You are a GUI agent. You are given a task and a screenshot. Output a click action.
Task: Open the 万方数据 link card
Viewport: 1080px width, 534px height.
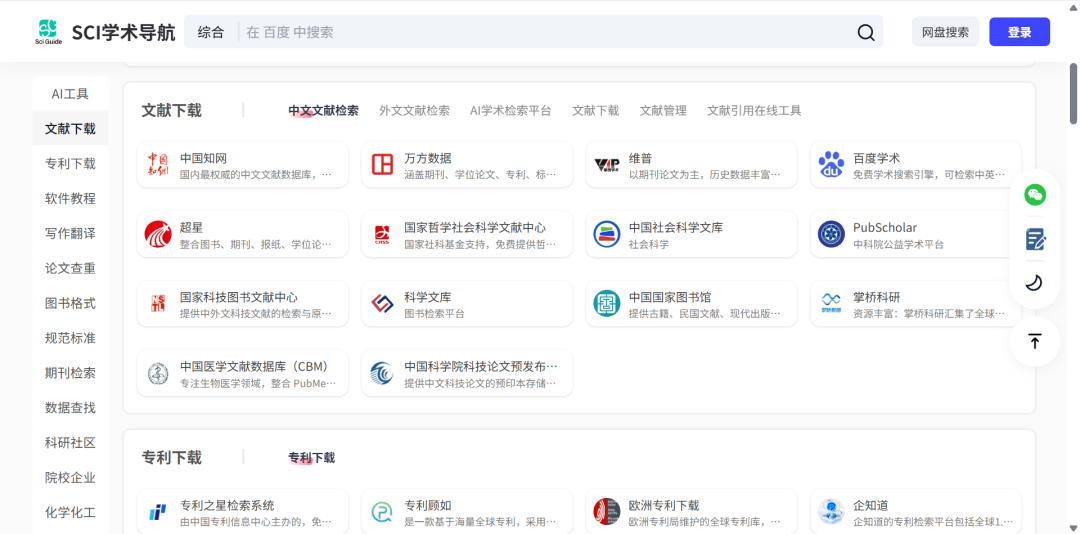click(467, 165)
